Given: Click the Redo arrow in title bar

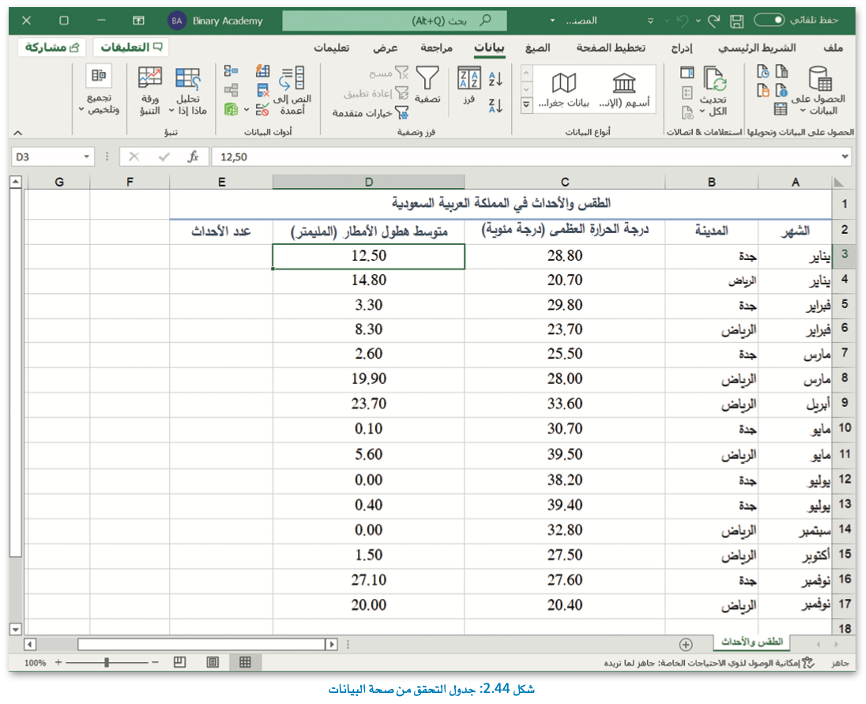Looking at the screenshot, I should click(714, 21).
